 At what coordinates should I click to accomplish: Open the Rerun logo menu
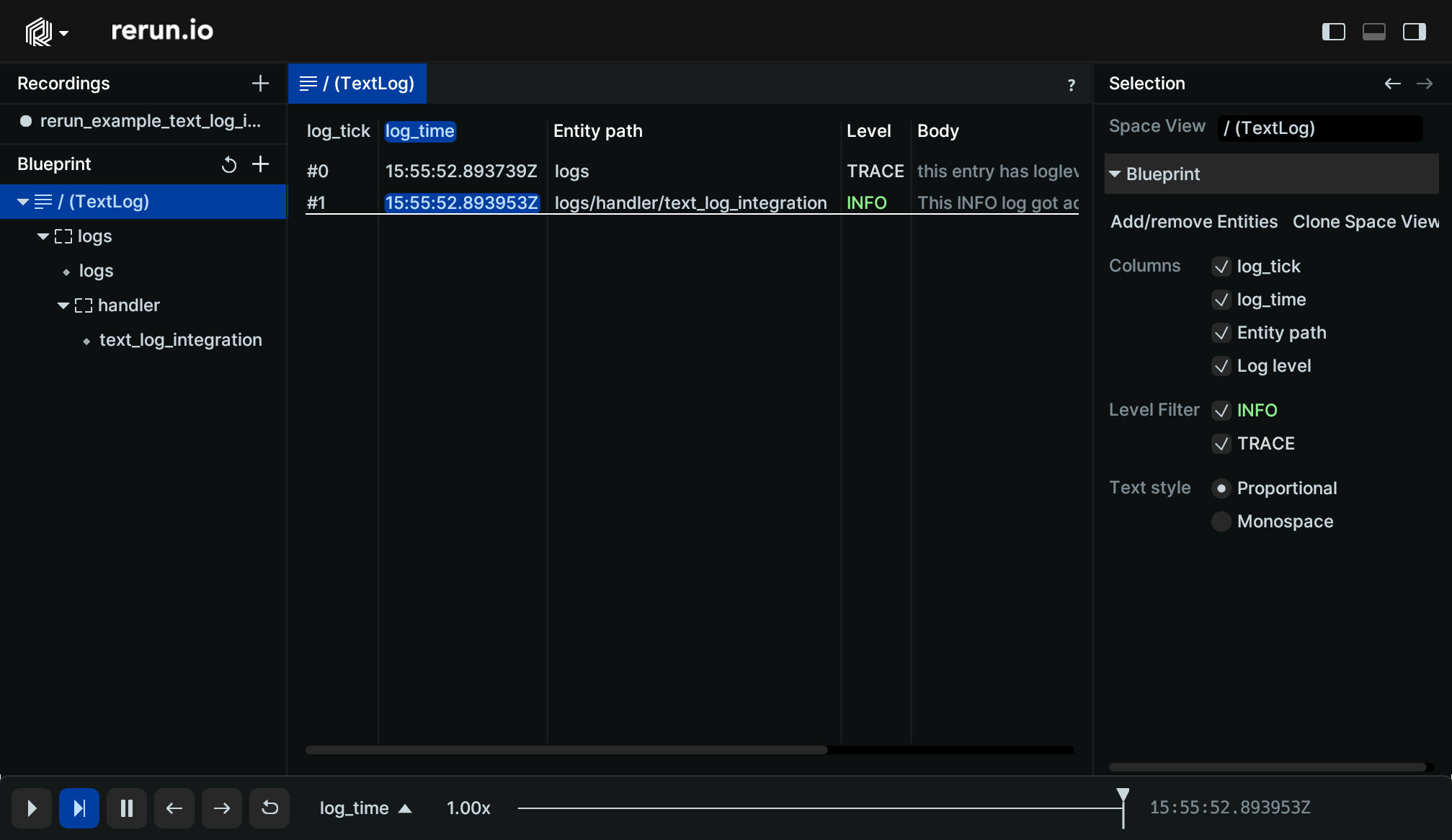click(47, 32)
